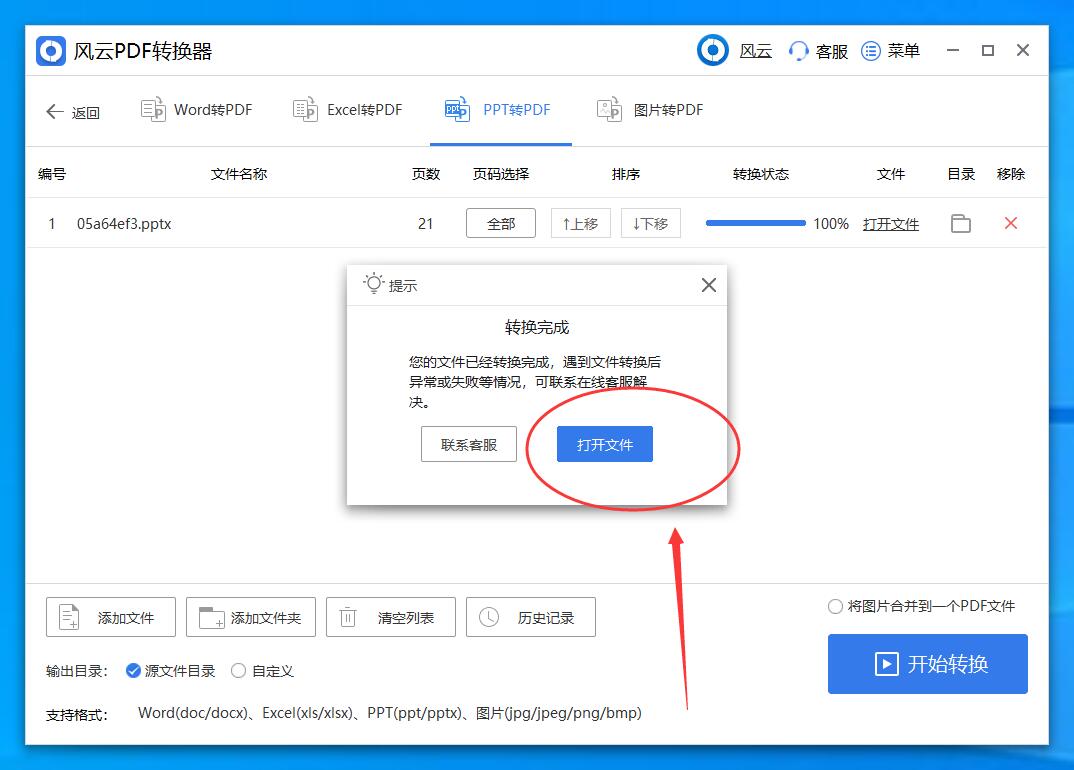
Task: Open the 菜单 list icon
Action: pos(871,51)
